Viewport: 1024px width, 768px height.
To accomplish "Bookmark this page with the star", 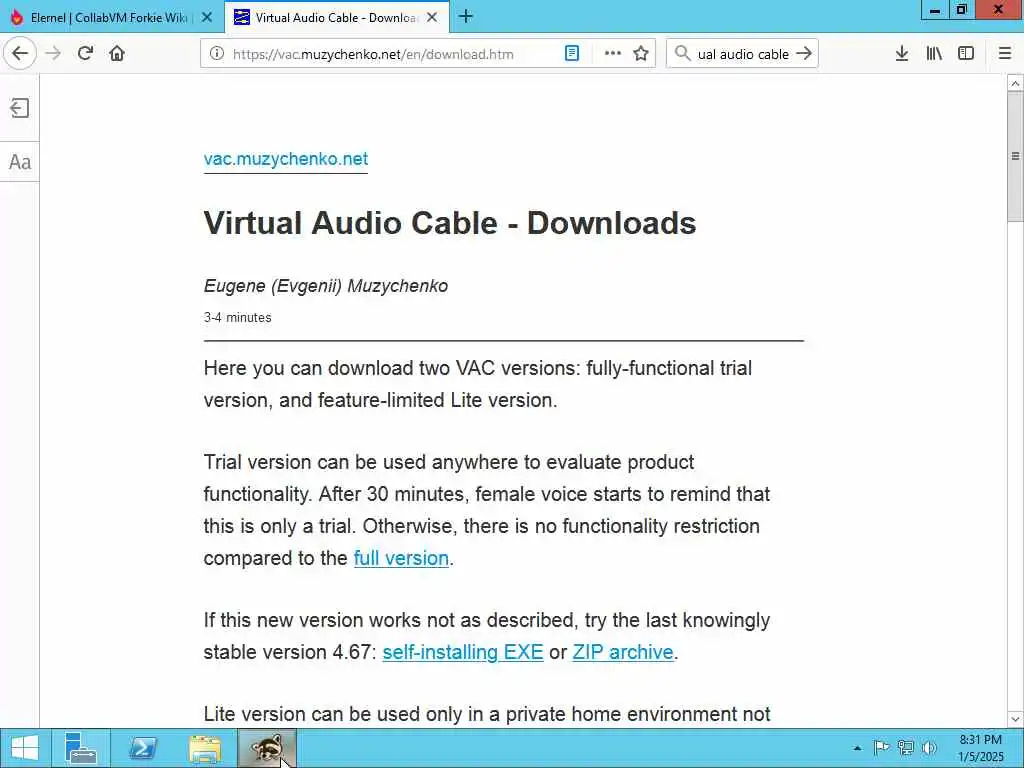I will click(x=641, y=54).
